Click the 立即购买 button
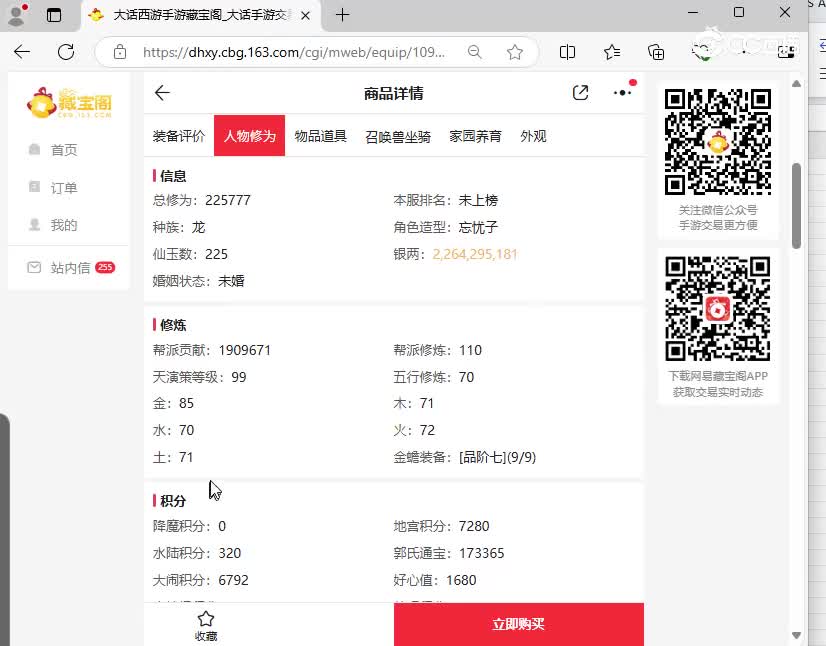 click(x=518, y=624)
